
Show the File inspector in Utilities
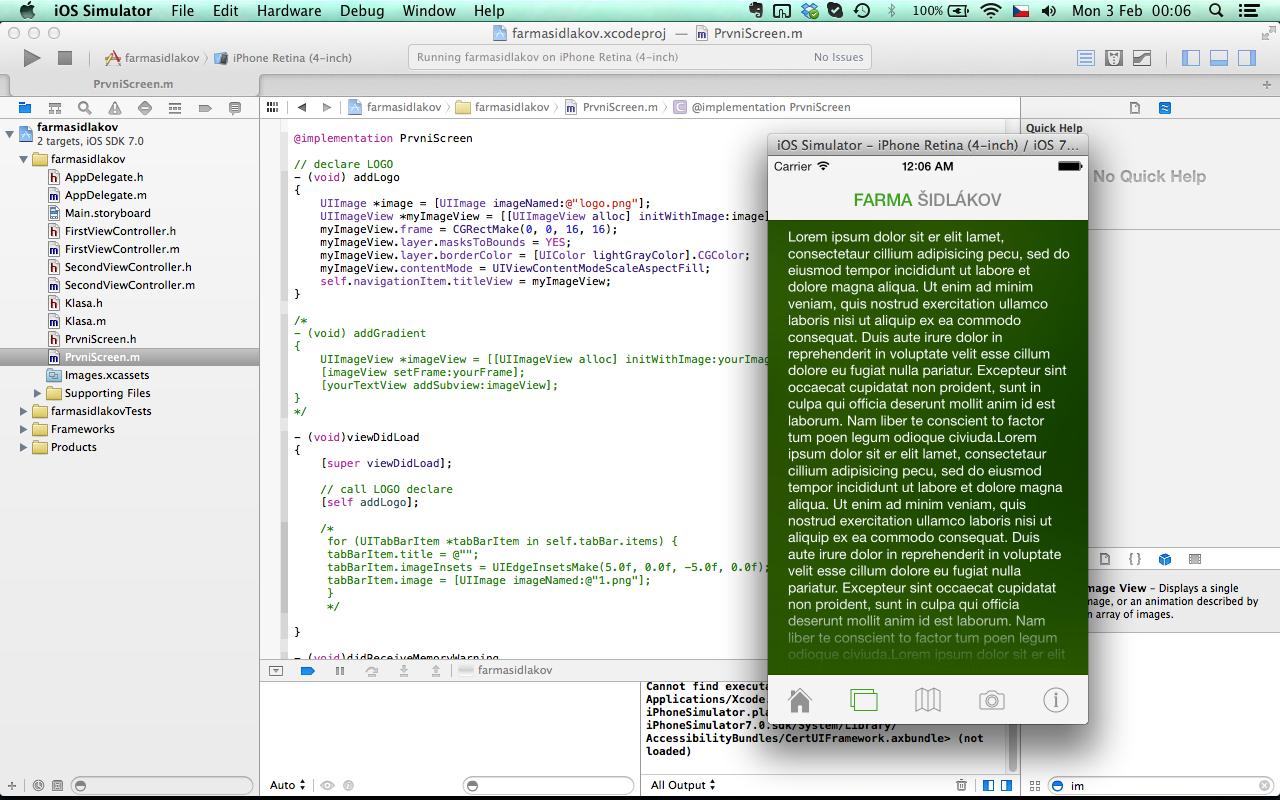pyautogui.click(x=1135, y=108)
